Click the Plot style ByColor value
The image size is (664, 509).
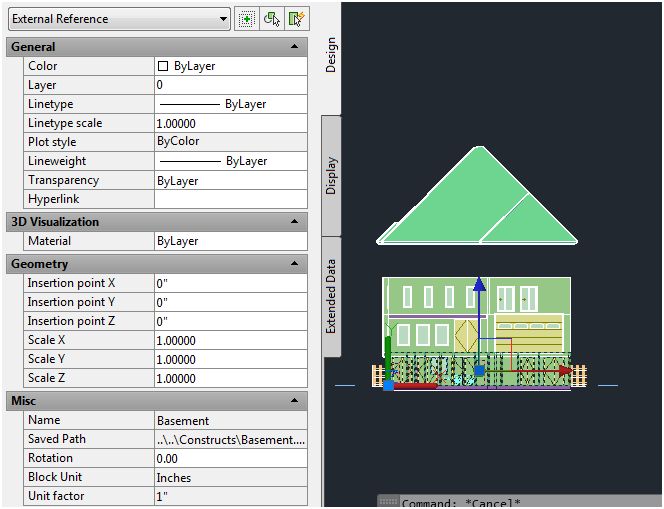[x=231, y=141]
